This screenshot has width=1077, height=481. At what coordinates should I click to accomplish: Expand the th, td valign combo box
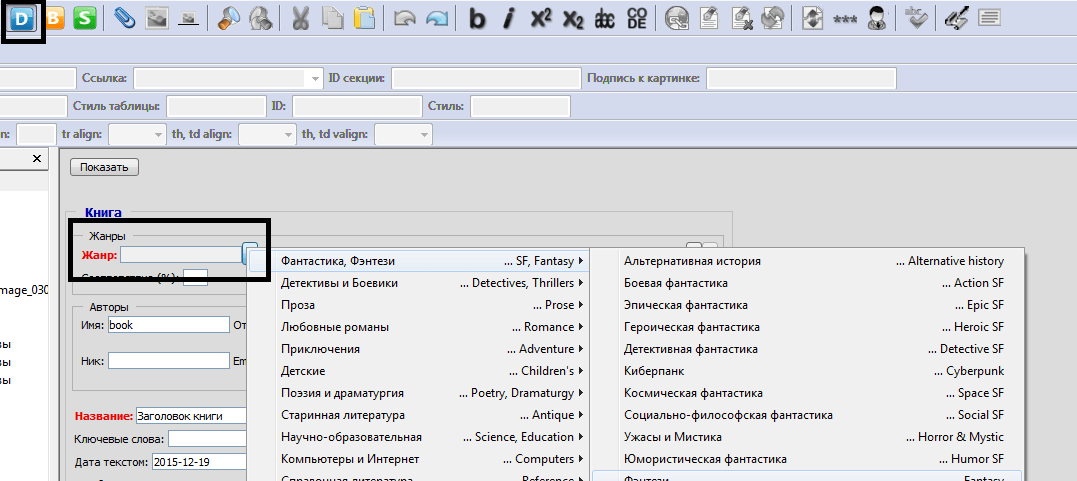click(x=424, y=134)
